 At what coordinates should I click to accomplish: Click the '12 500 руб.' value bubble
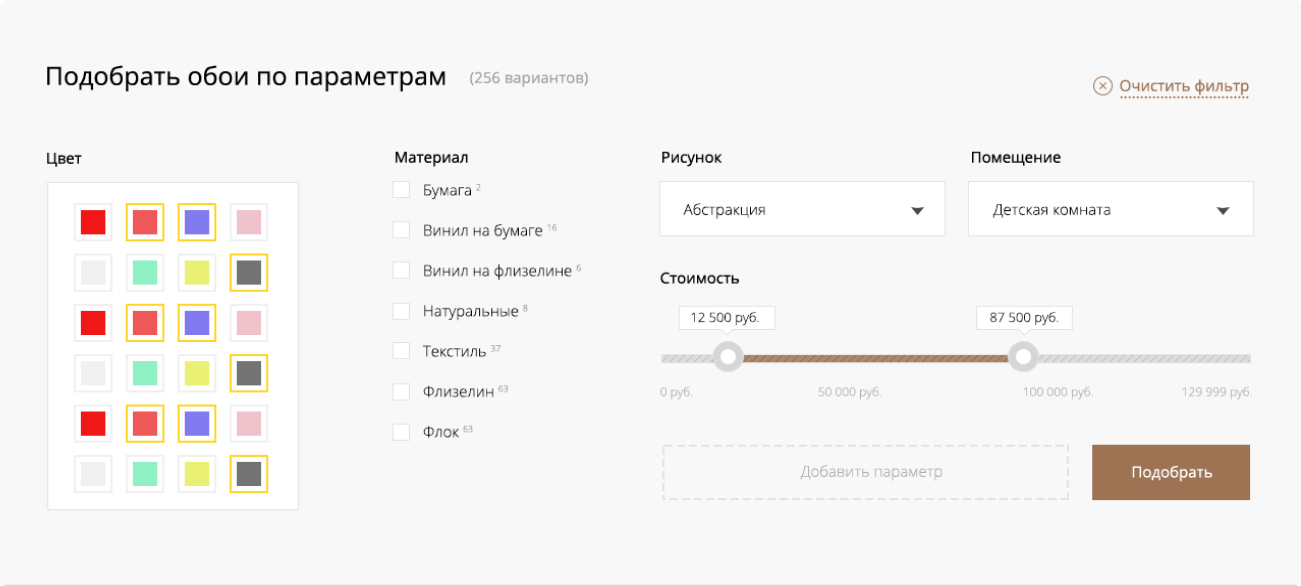[727, 318]
